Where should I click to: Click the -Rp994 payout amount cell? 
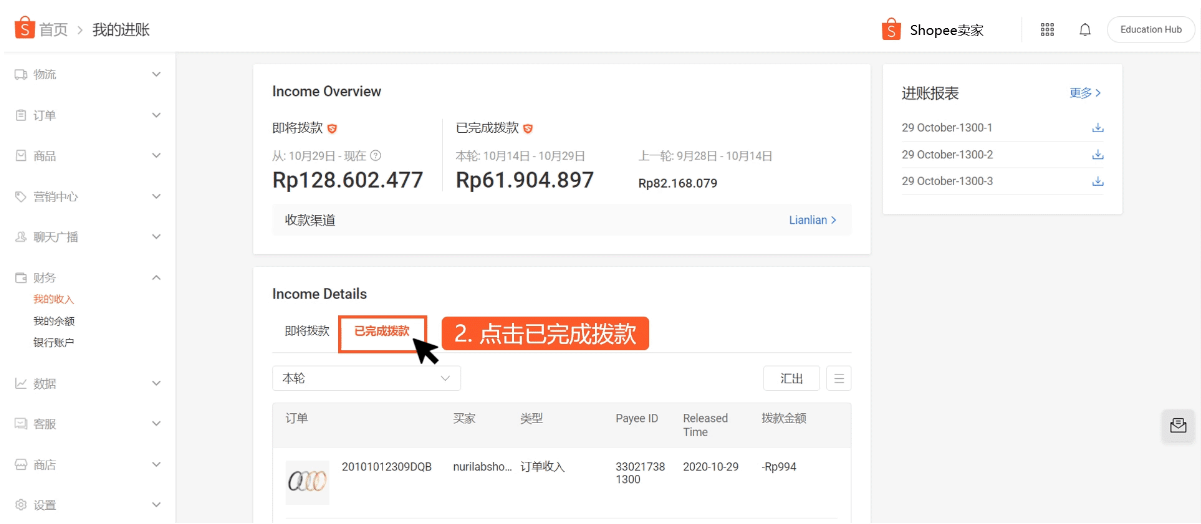[x=779, y=467]
